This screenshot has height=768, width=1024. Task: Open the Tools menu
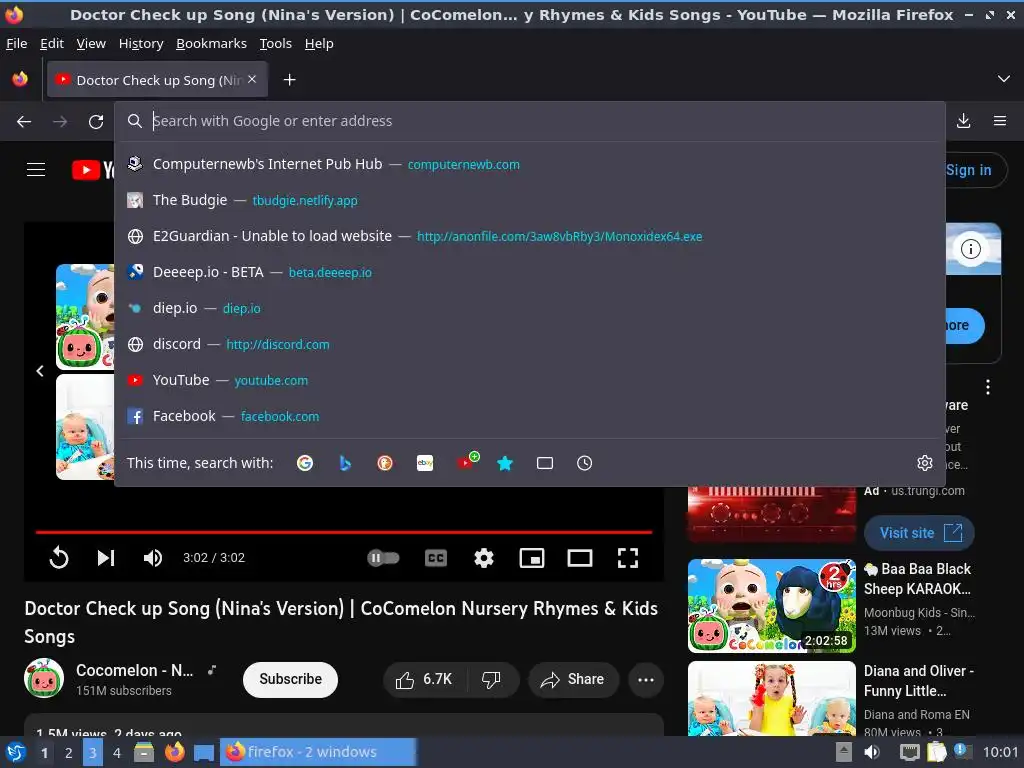pyautogui.click(x=276, y=44)
